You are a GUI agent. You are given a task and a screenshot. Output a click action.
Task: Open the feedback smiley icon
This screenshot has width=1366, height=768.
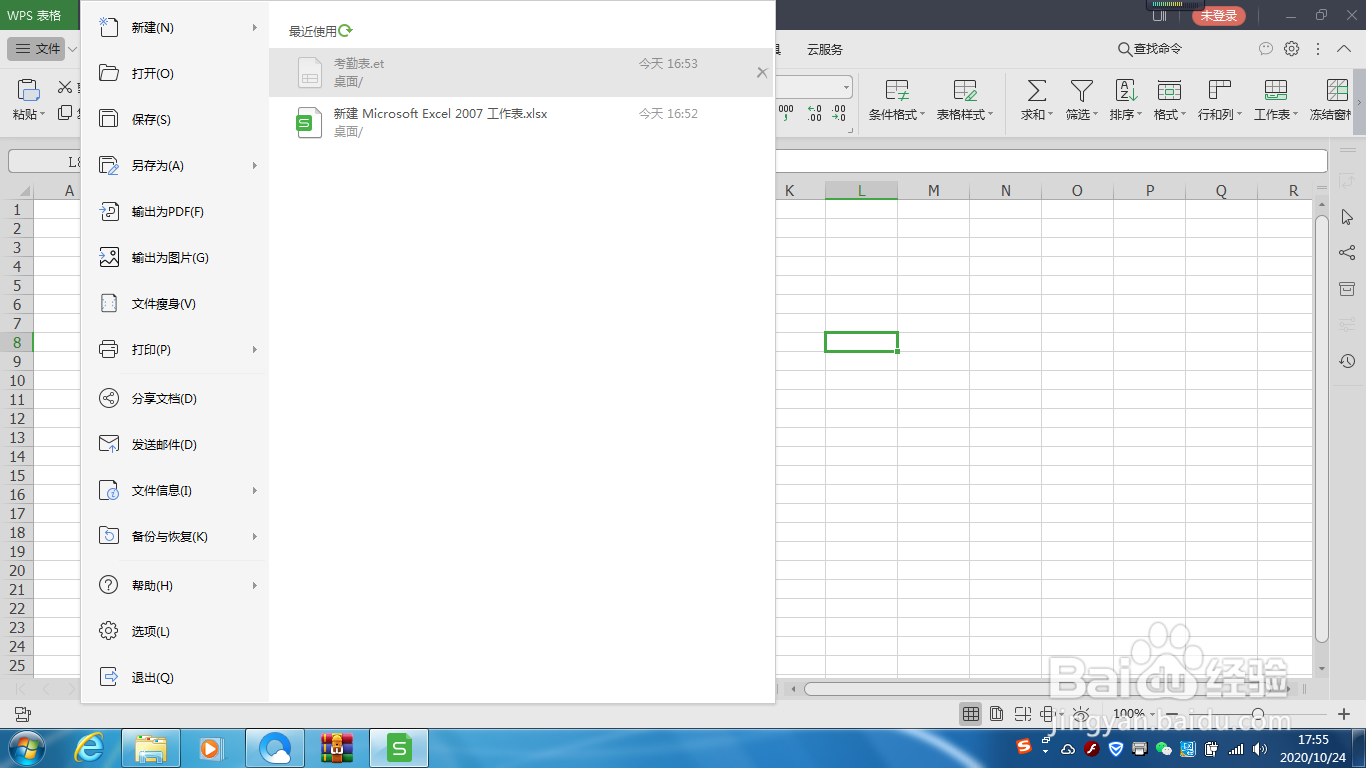click(x=1266, y=49)
